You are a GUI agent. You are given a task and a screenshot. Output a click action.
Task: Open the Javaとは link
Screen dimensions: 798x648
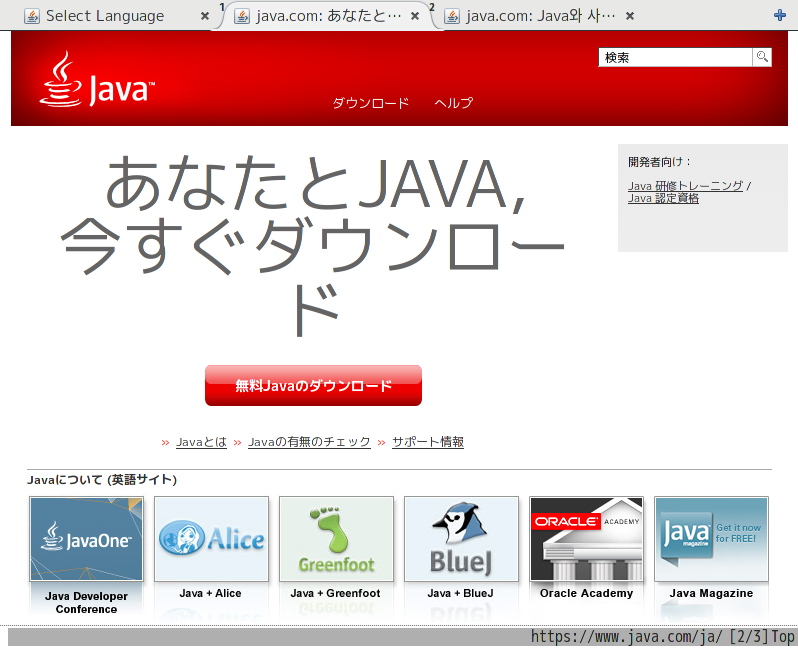pos(202,442)
